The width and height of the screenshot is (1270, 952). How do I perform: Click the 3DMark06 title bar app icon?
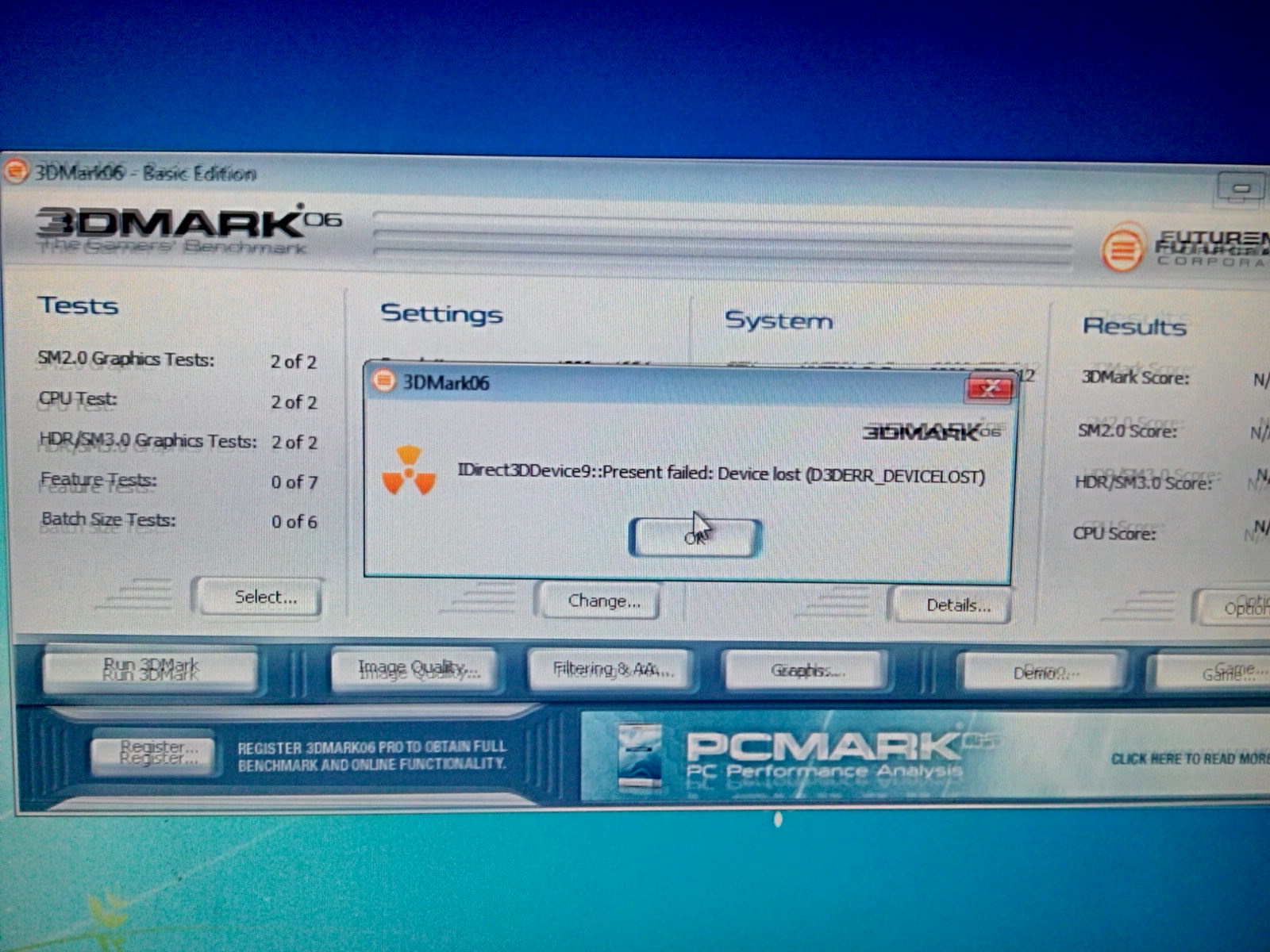[15, 171]
